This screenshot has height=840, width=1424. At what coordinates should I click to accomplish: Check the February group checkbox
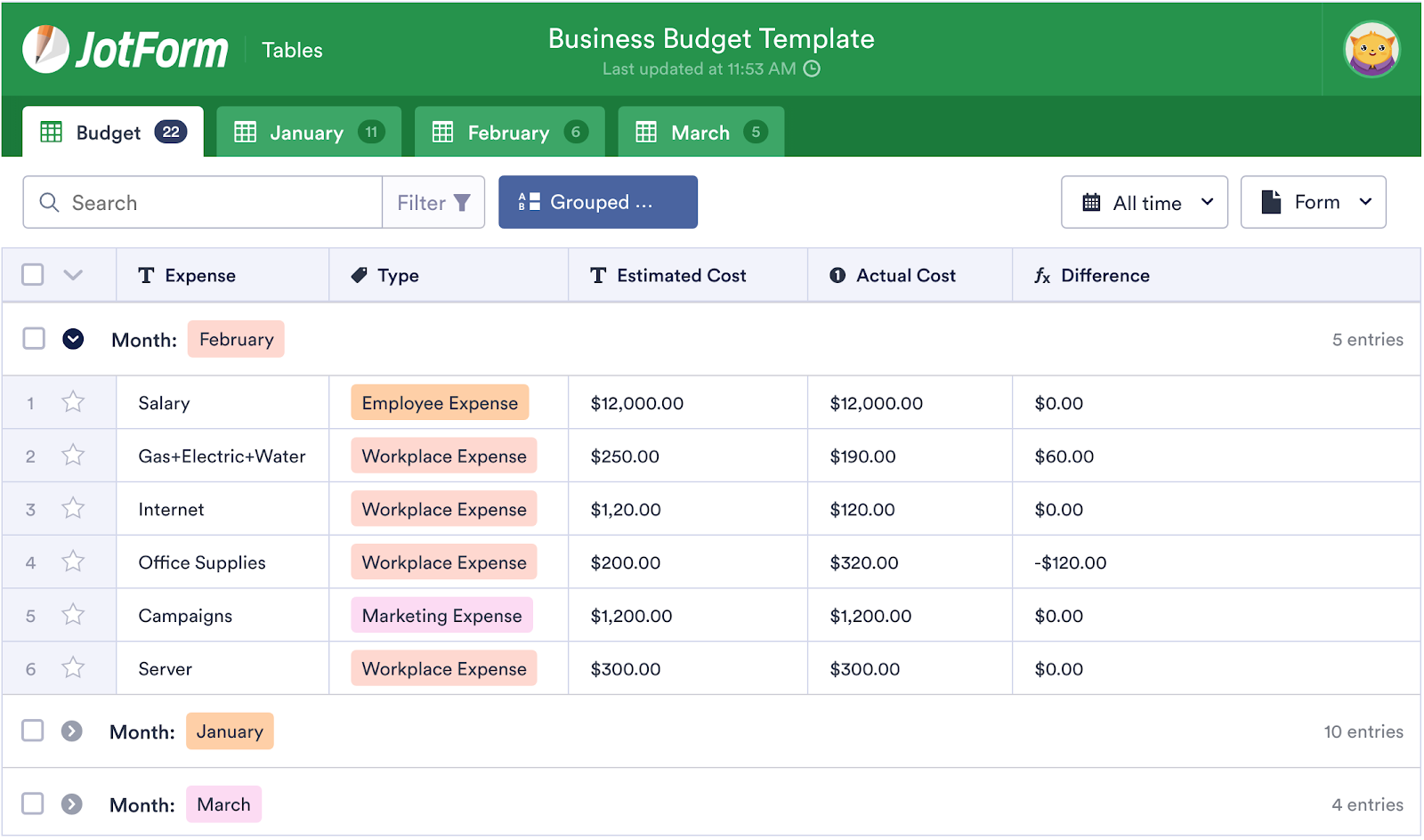click(34, 339)
